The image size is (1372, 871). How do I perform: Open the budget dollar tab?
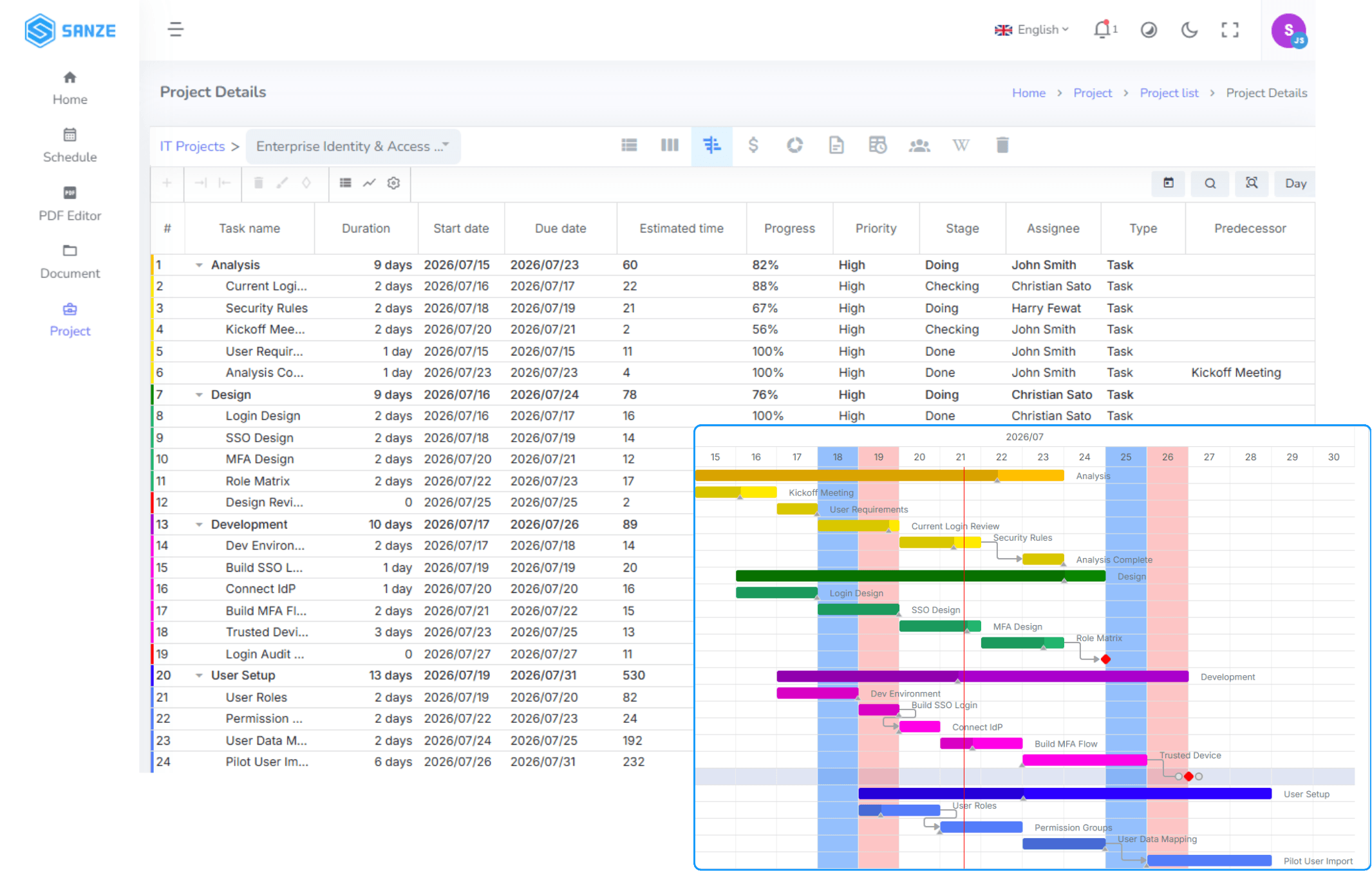coord(753,145)
